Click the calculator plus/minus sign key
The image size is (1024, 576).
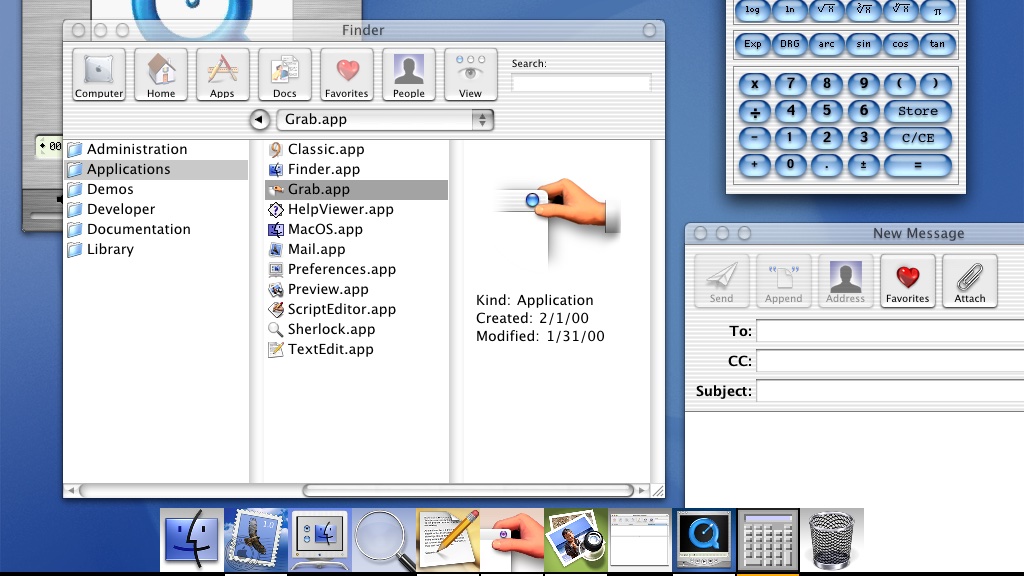click(x=863, y=165)
